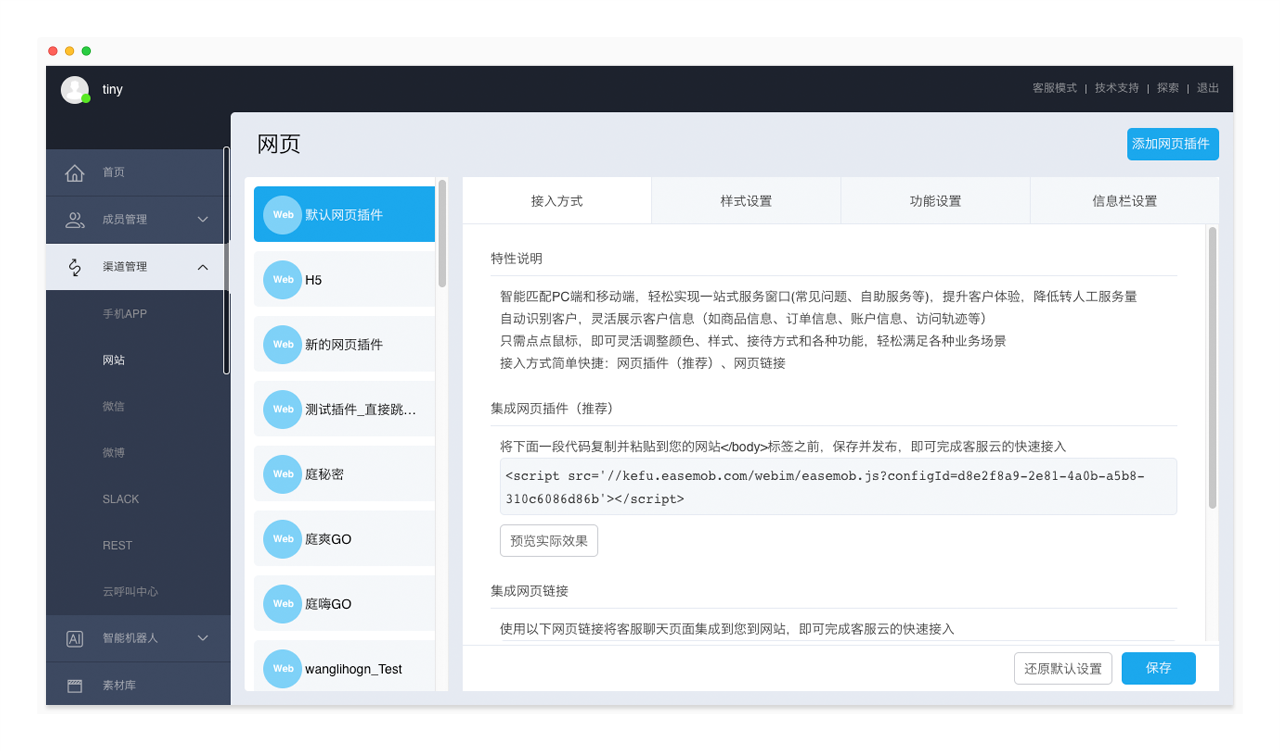Click the Web icon of H5 plugin

pyautogui.click(x=283, y=280)
